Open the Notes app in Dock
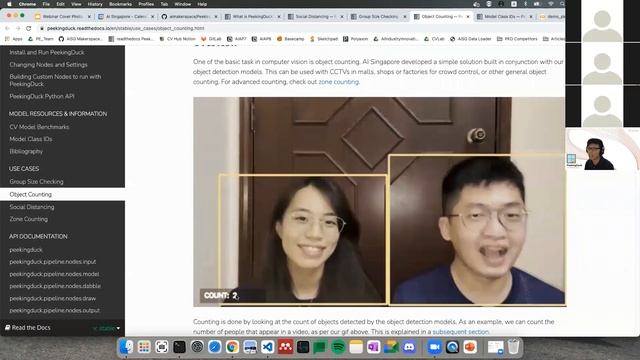The height and width of the screenshot is (360, 640). coord(356,347)
